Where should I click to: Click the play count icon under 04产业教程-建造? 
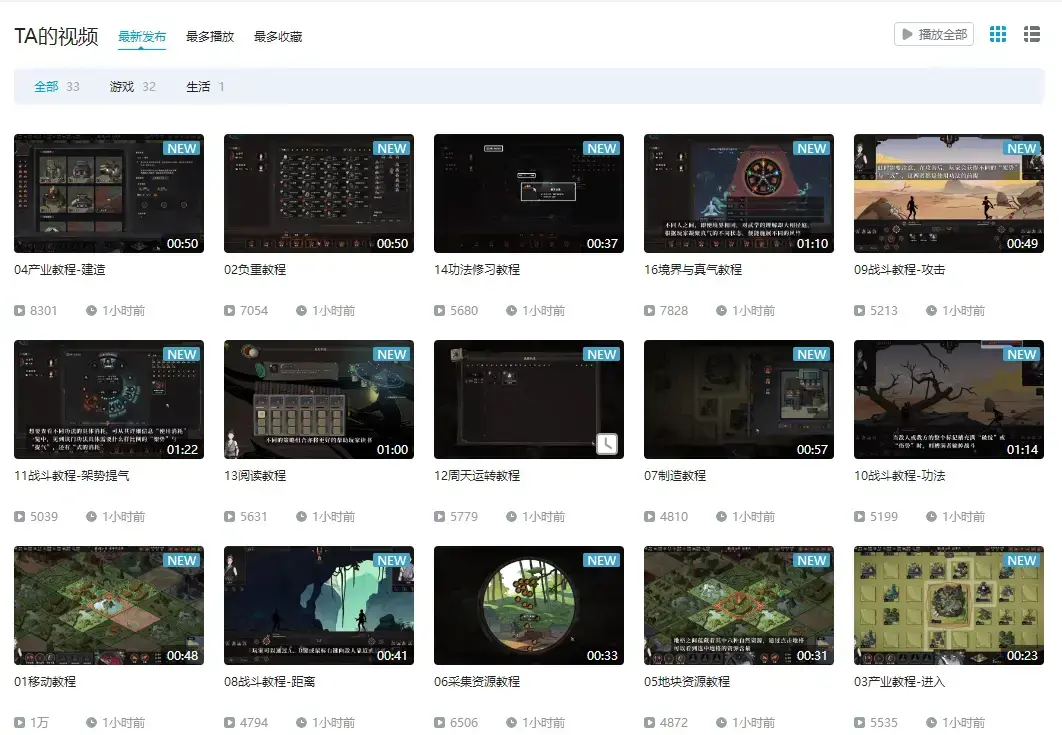(19, 310)
